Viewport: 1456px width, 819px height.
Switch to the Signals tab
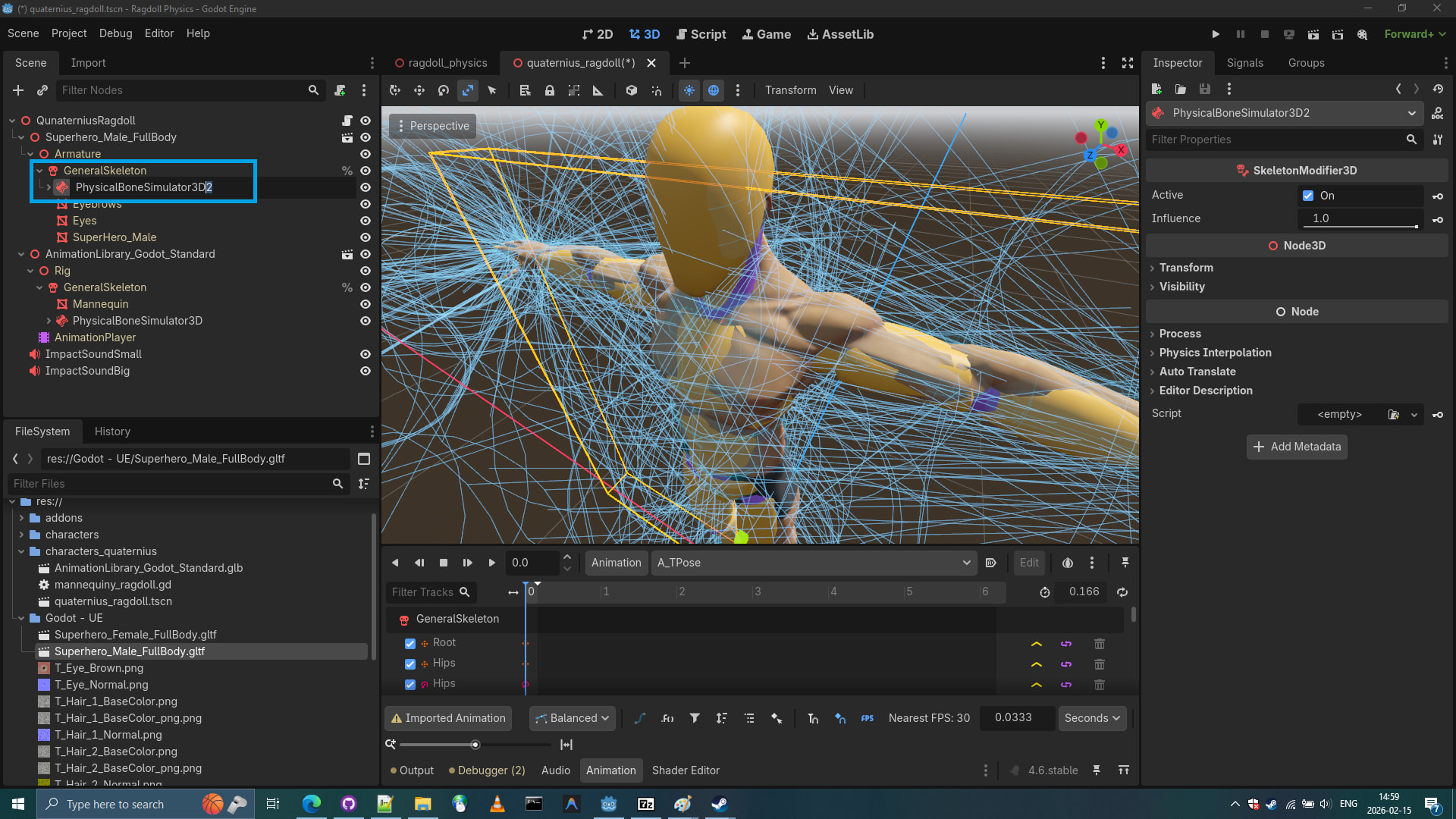click(1244, 63)
